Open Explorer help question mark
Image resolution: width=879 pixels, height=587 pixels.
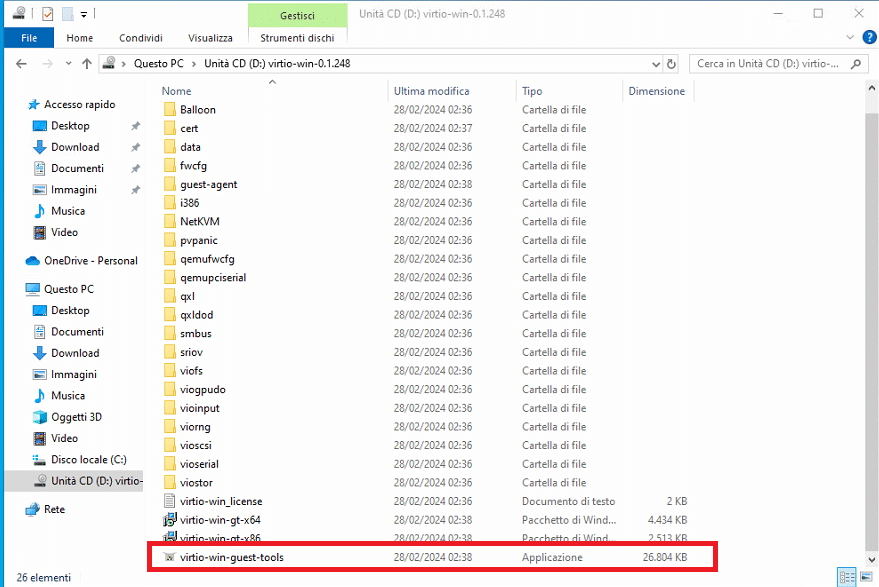[869, 38]
